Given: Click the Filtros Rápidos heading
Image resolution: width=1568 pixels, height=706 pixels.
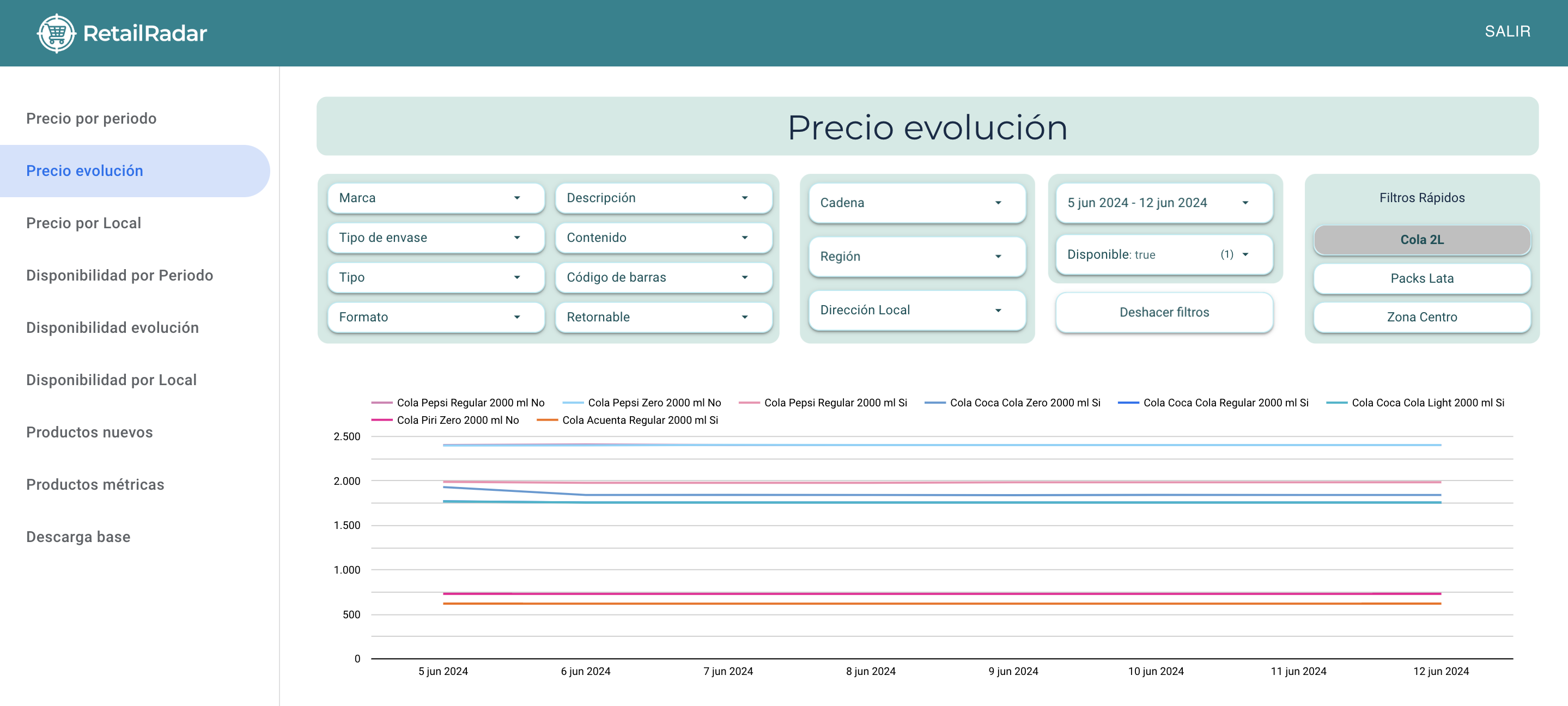Looking at the screenshot, I should coord(1422,198).
